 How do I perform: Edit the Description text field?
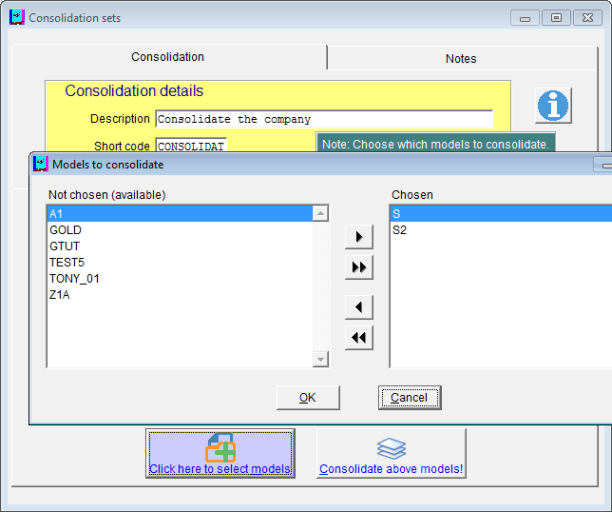click(x=324, y=119)
